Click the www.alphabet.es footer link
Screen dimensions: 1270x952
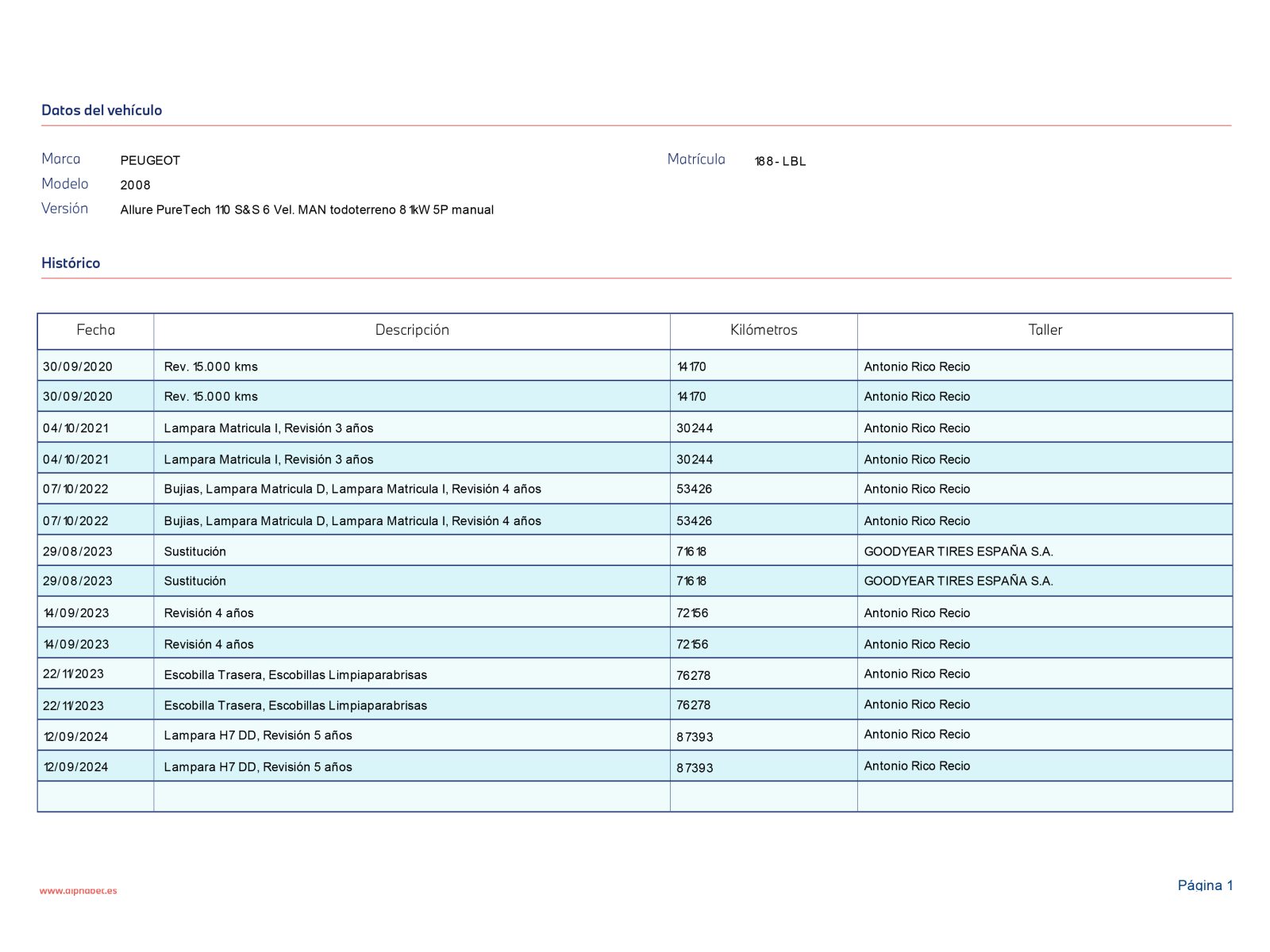78,891
